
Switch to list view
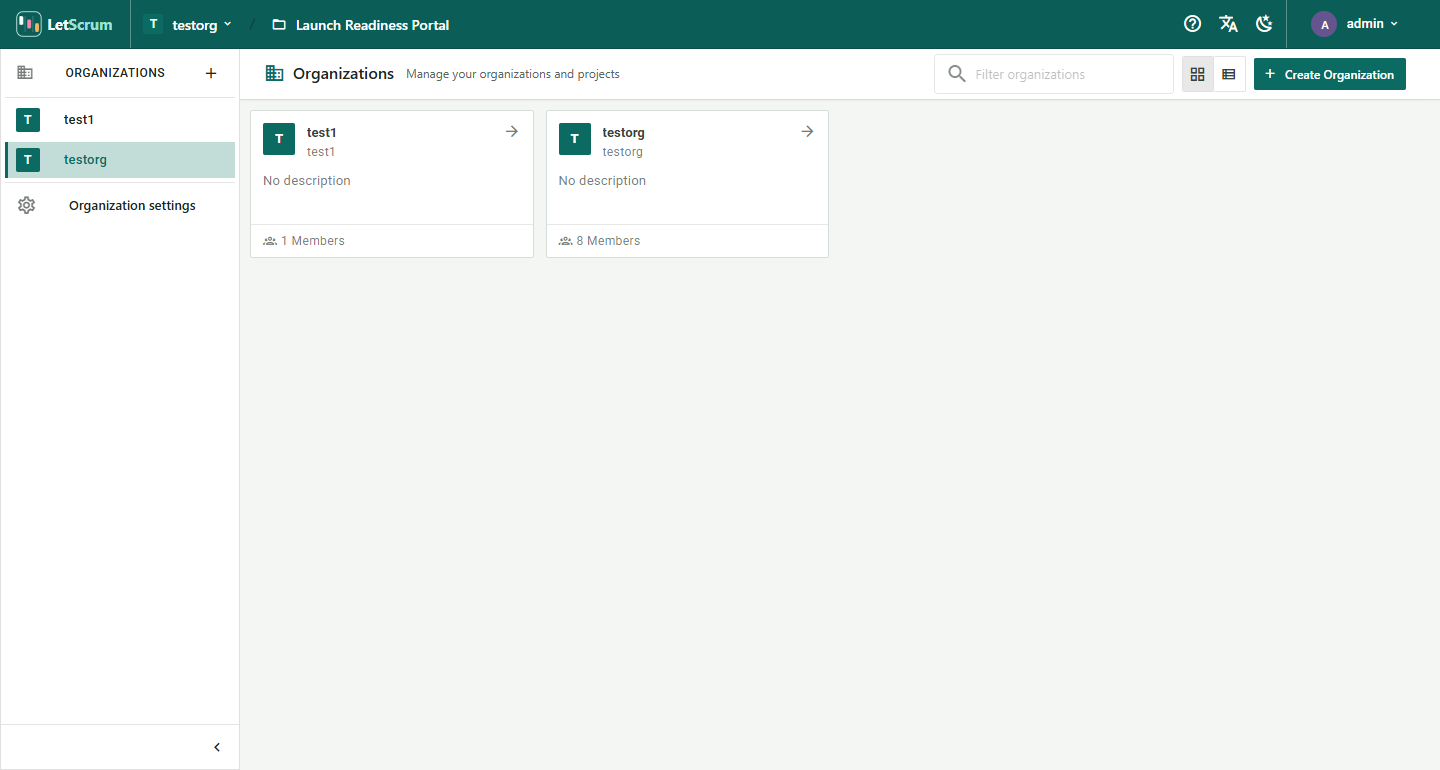point(1229,74)
